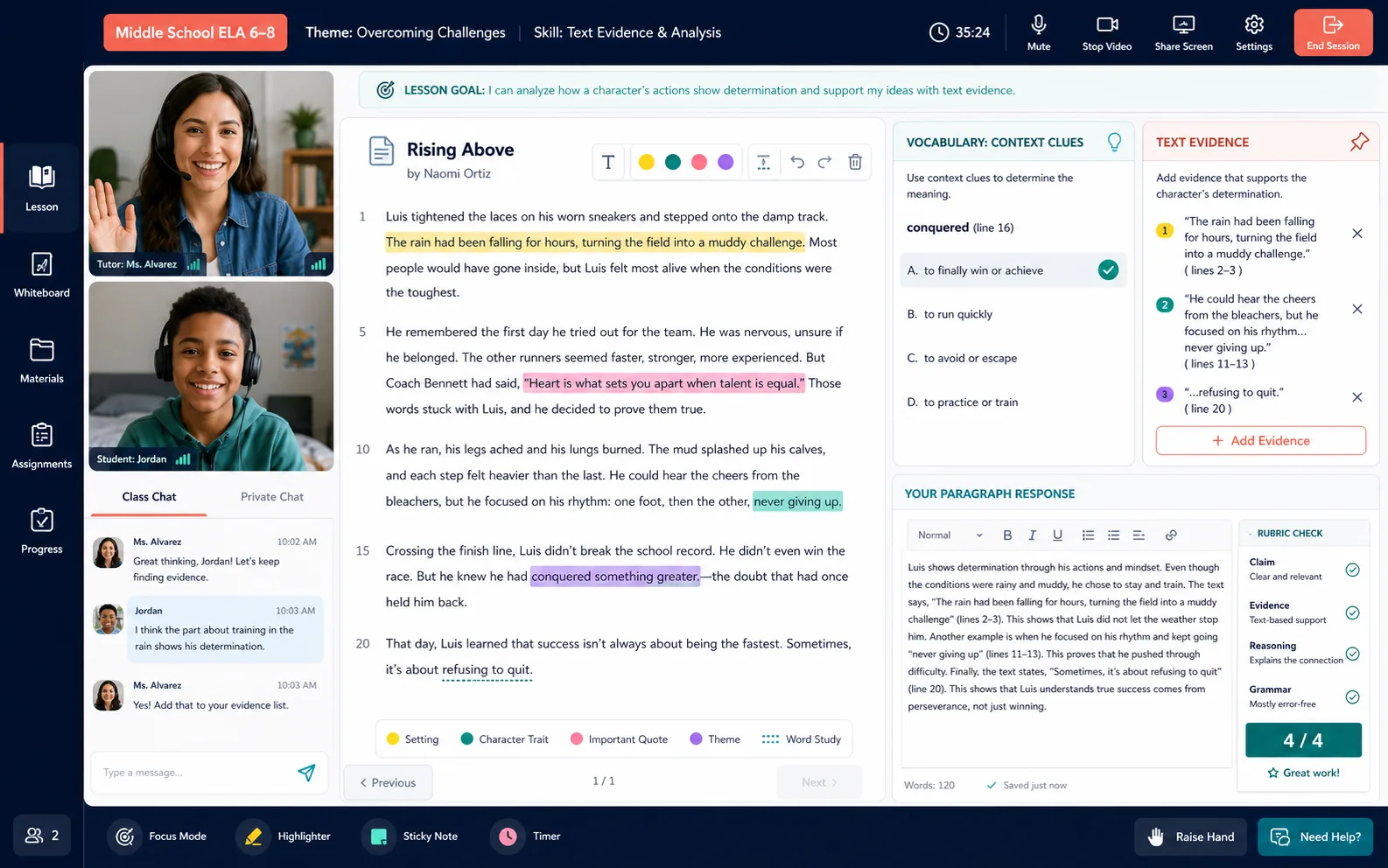Viewport: 1388px width, 868px height.
Task: Apply bold in paragraph response editor
Action: (1007, 535)
